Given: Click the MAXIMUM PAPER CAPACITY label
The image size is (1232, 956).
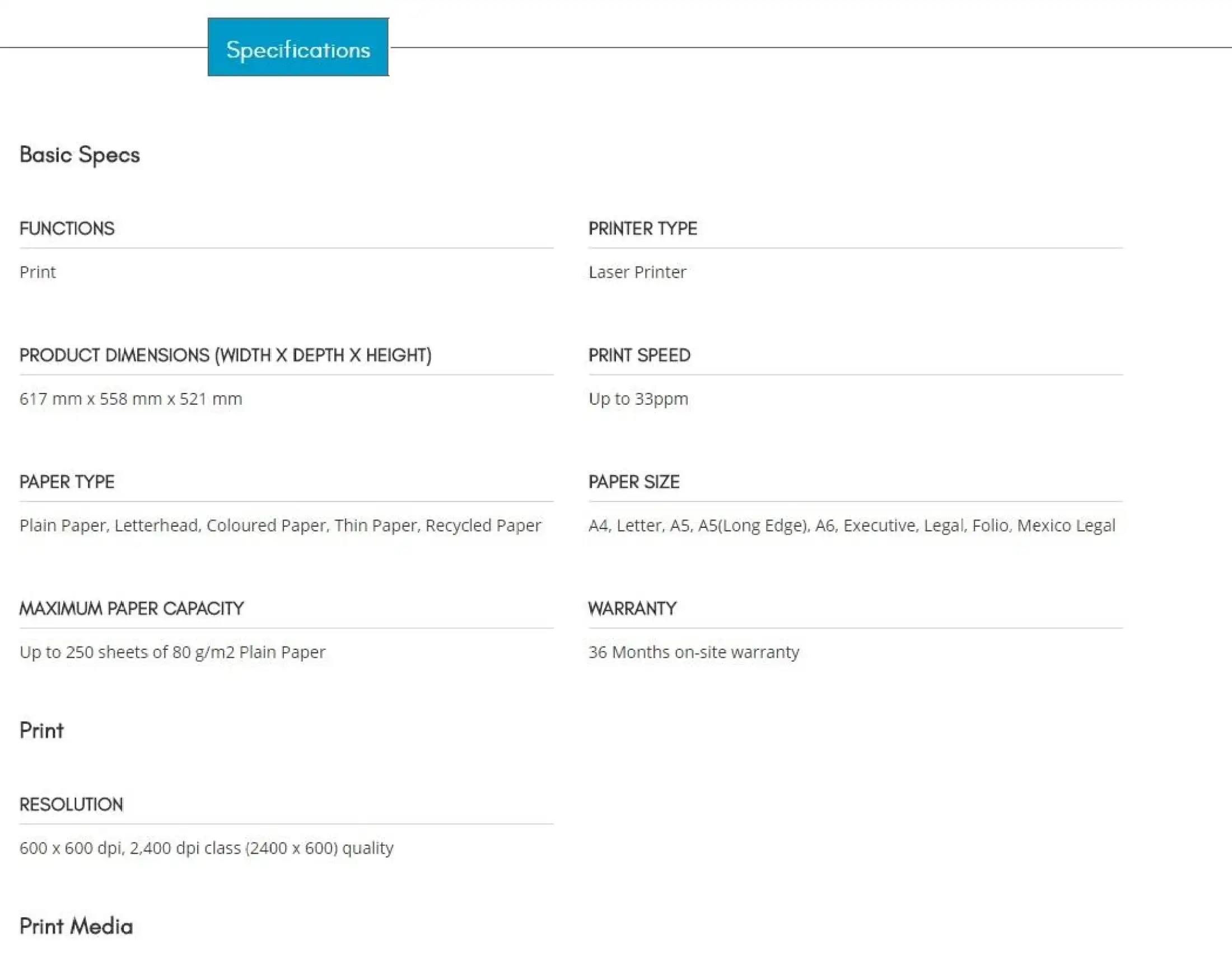Looking at the screenshot, I should click(x=132, y=609).
